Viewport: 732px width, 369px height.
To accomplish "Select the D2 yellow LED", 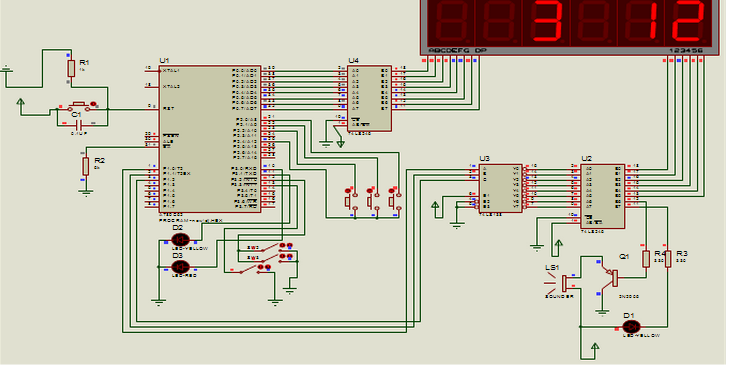I will pos(180,240).
